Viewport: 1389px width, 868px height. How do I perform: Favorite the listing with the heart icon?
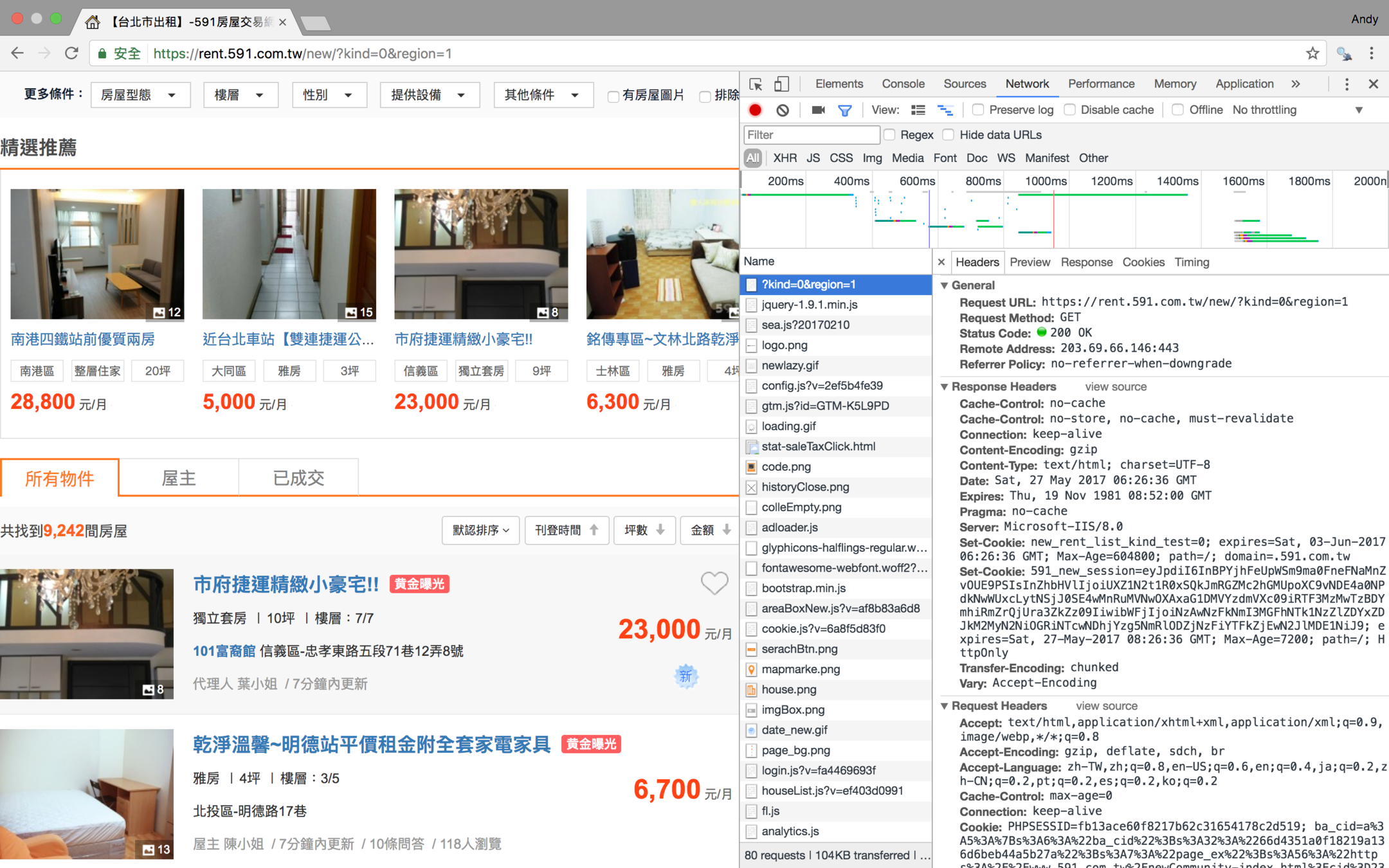click(x=714, y=583)
